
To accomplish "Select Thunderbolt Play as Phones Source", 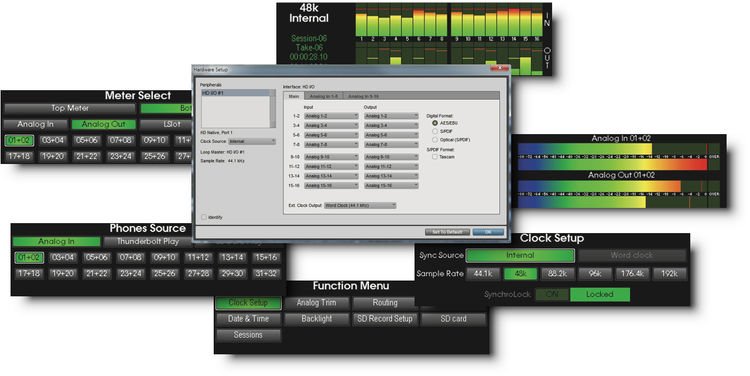I will click(148, 242).
